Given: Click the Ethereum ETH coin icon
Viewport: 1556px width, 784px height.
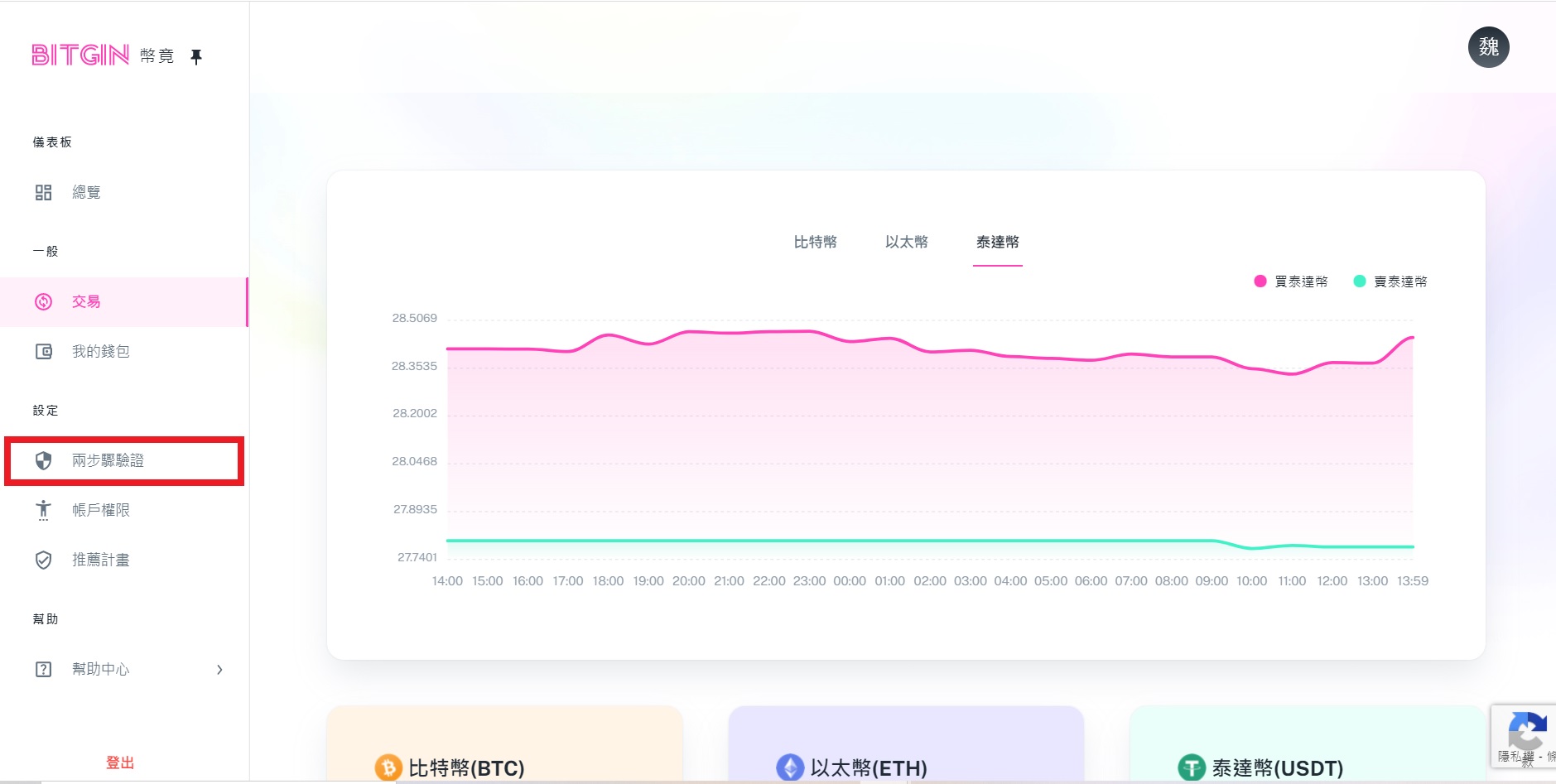Looking at the screenshot, I should (790, 767).
